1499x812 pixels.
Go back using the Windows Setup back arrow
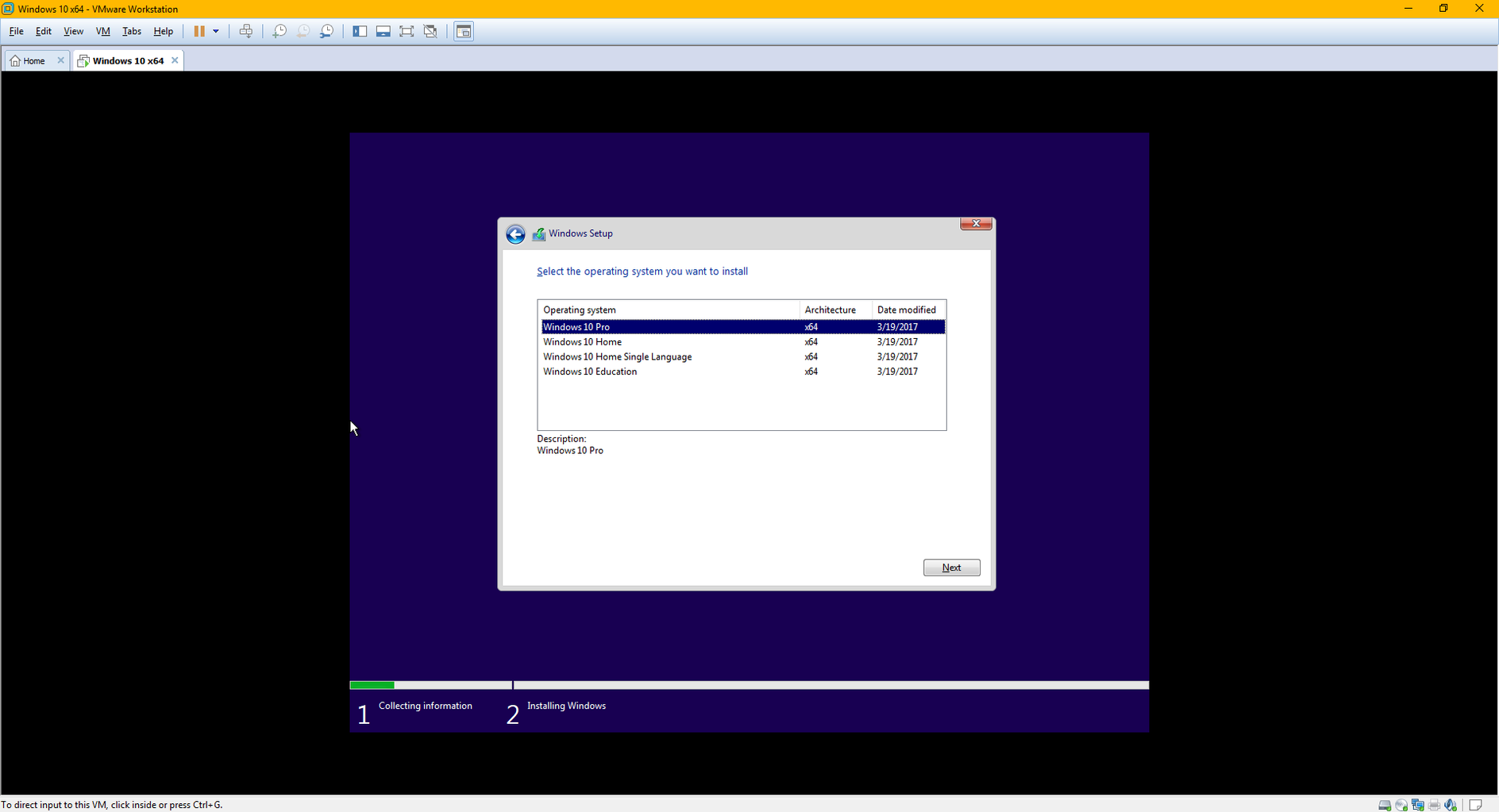click(515, 234)
